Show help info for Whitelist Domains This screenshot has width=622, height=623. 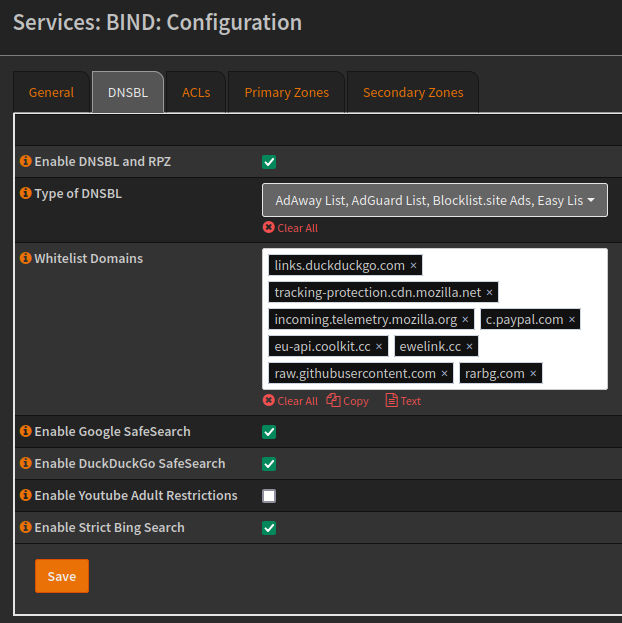click(26, 258)
